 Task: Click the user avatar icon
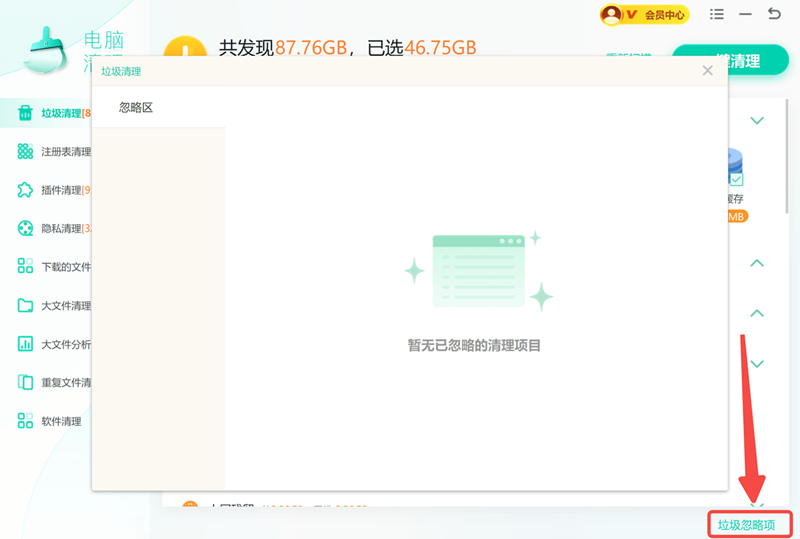611,14
